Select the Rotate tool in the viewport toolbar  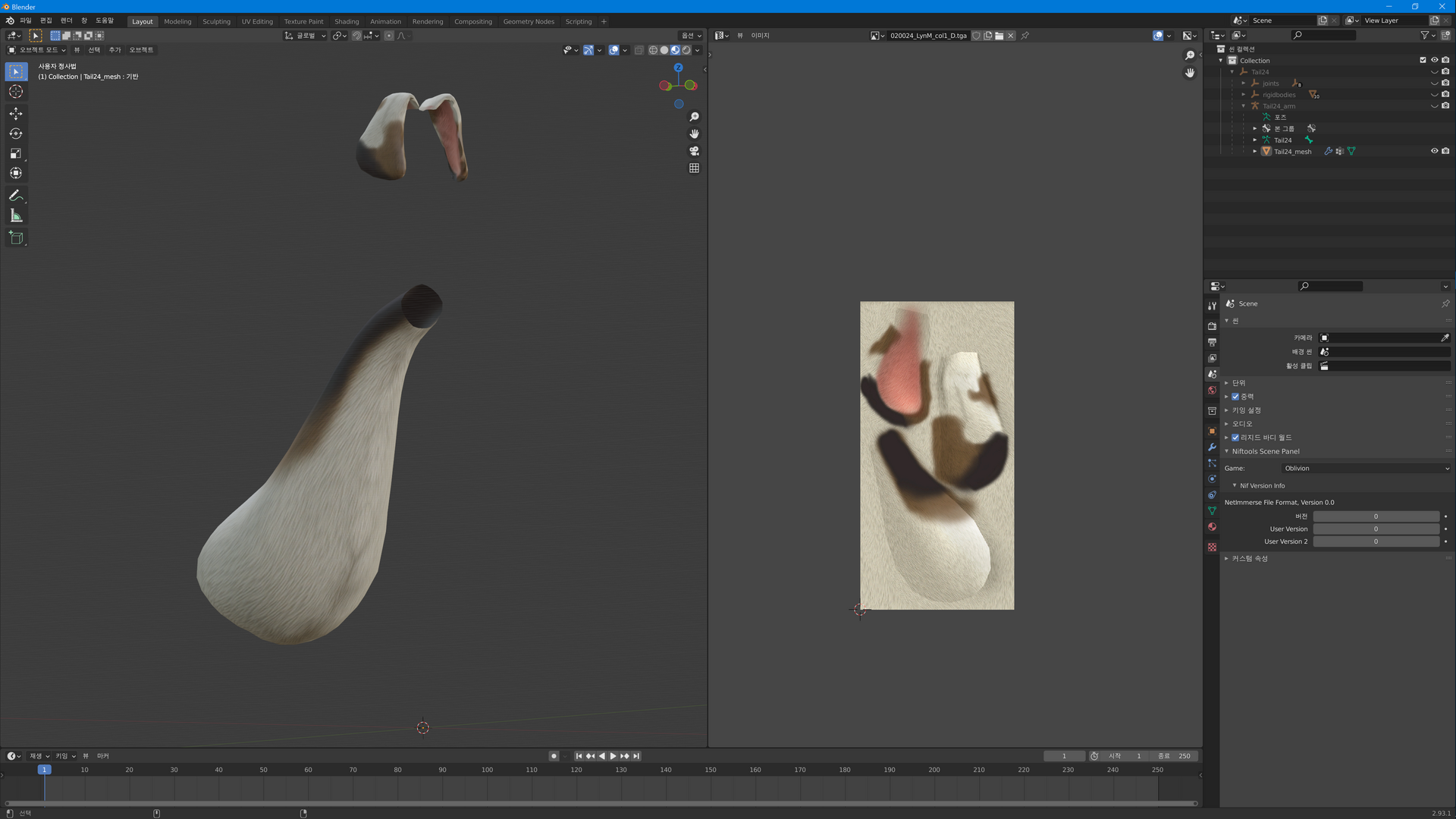click(16, 133)
